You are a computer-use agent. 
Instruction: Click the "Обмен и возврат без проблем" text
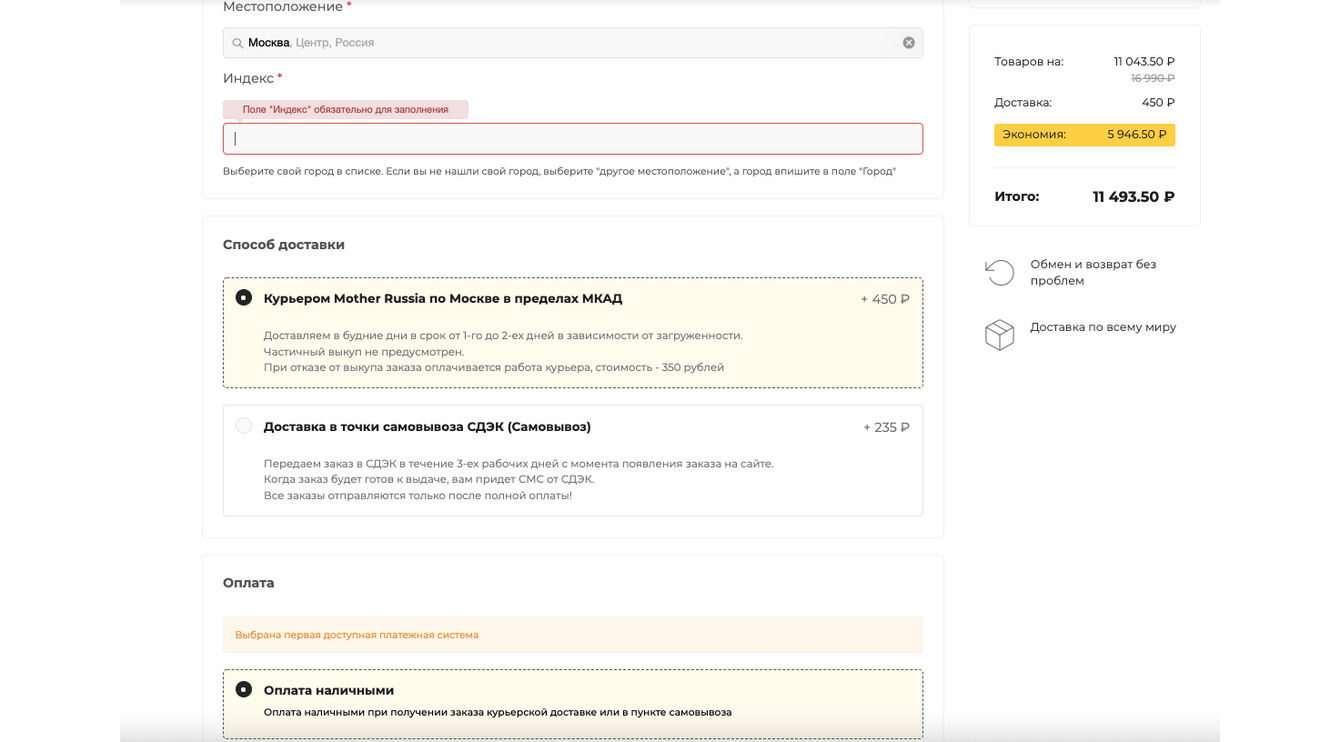(1092, 272)
